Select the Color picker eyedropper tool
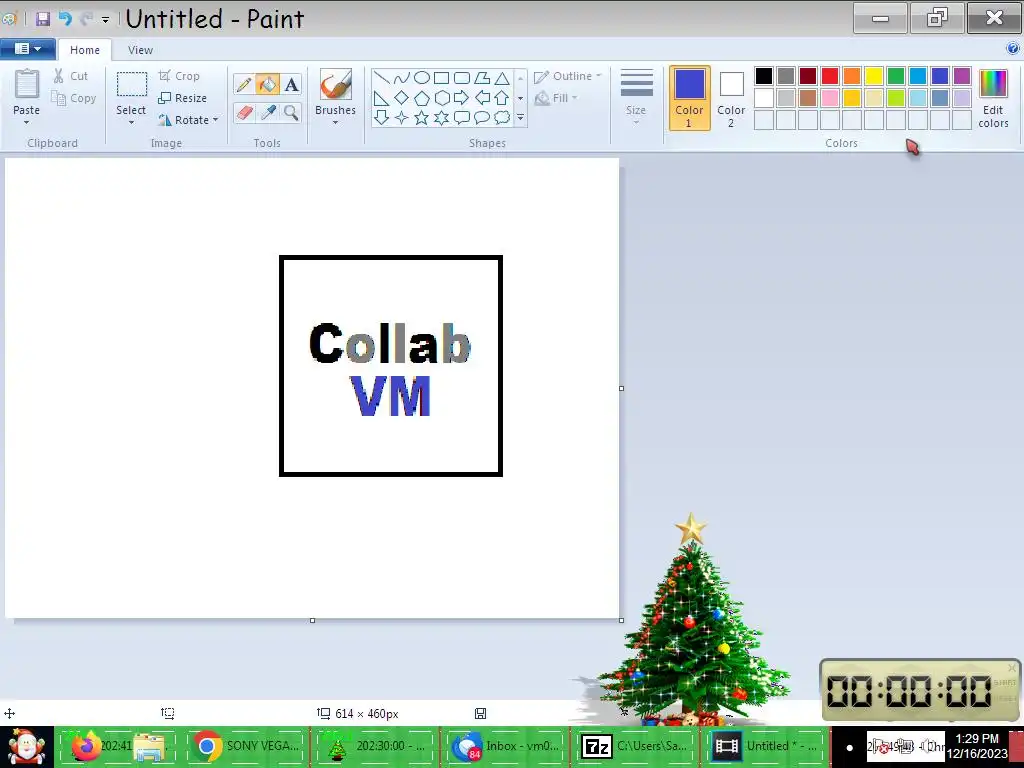This screenshot has width=1024, height=768. tap(267, 112)
